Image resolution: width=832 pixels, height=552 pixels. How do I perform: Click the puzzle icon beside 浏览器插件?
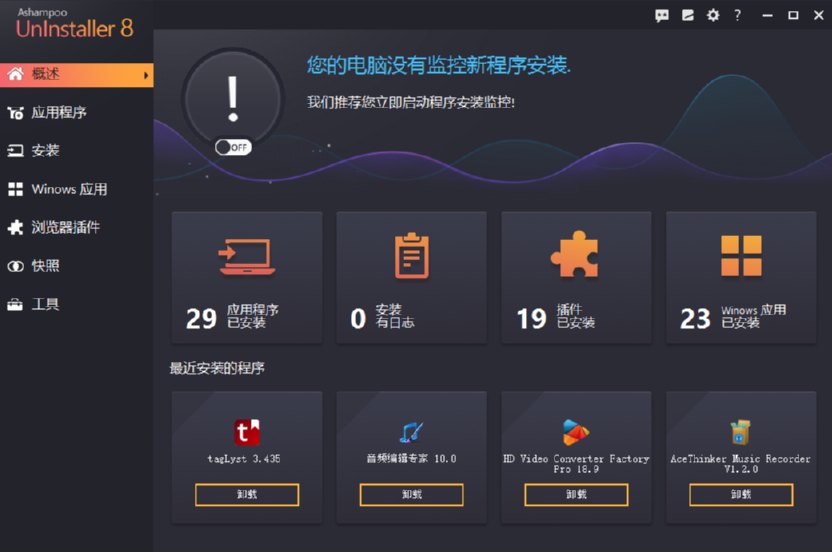pos(15,227)
